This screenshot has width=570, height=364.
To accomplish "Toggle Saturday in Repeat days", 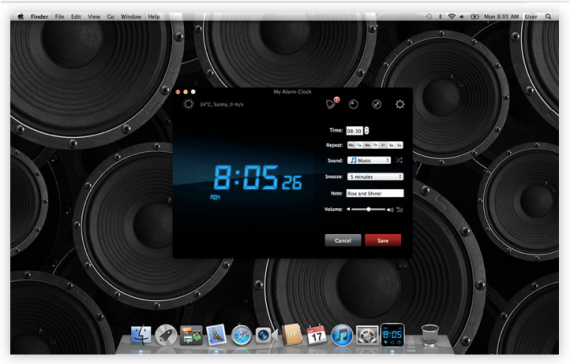I will point(391,145).
